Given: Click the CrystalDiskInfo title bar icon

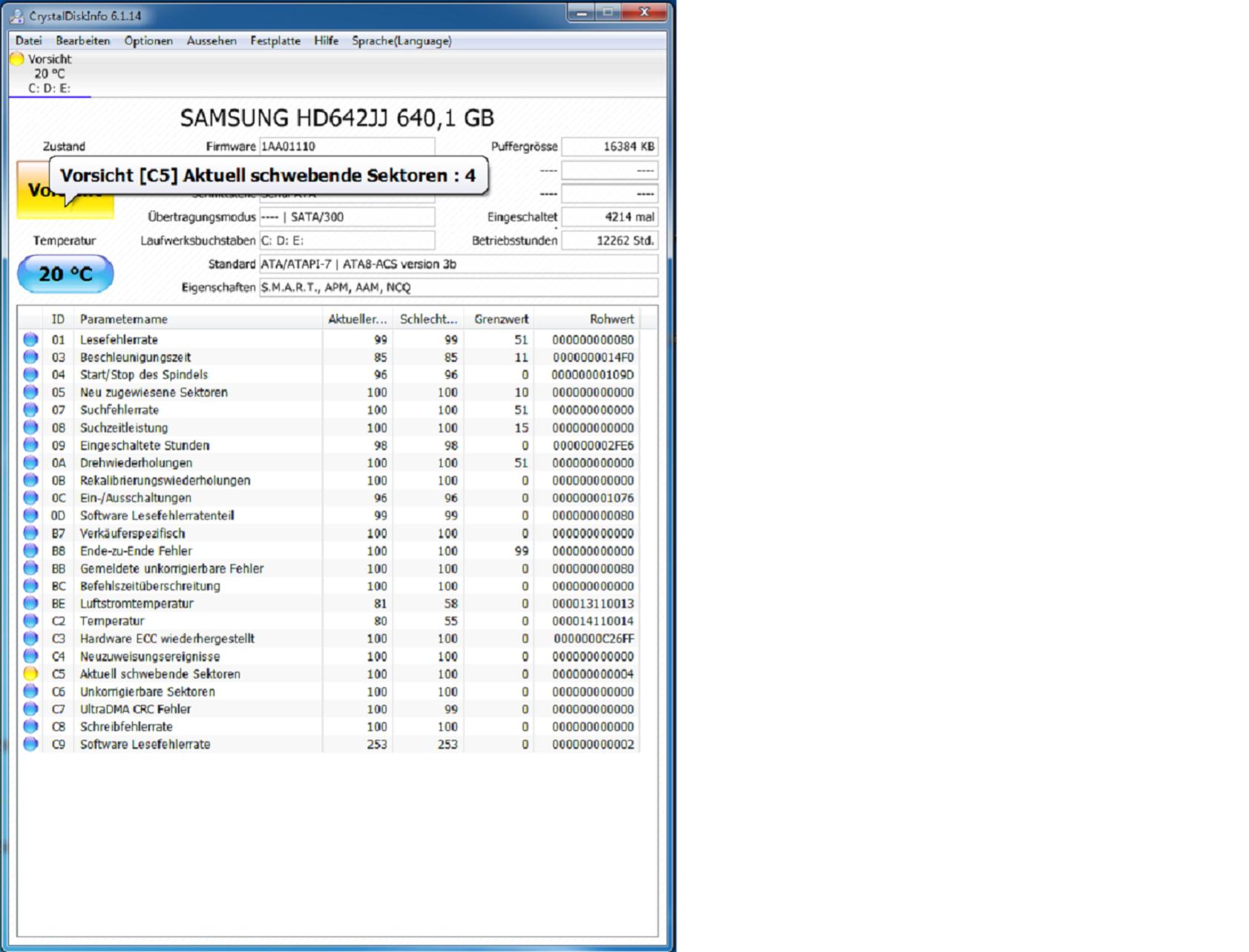Looking at the screenshot, I should click(16, 16).
